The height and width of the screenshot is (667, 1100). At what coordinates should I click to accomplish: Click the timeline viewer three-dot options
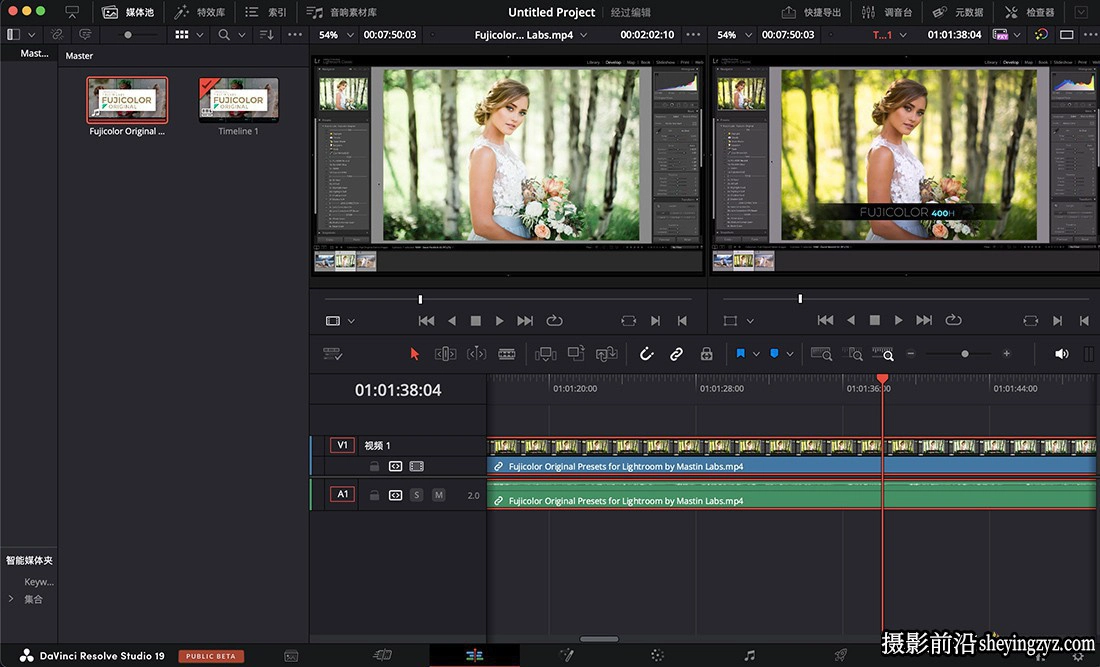1088,34
